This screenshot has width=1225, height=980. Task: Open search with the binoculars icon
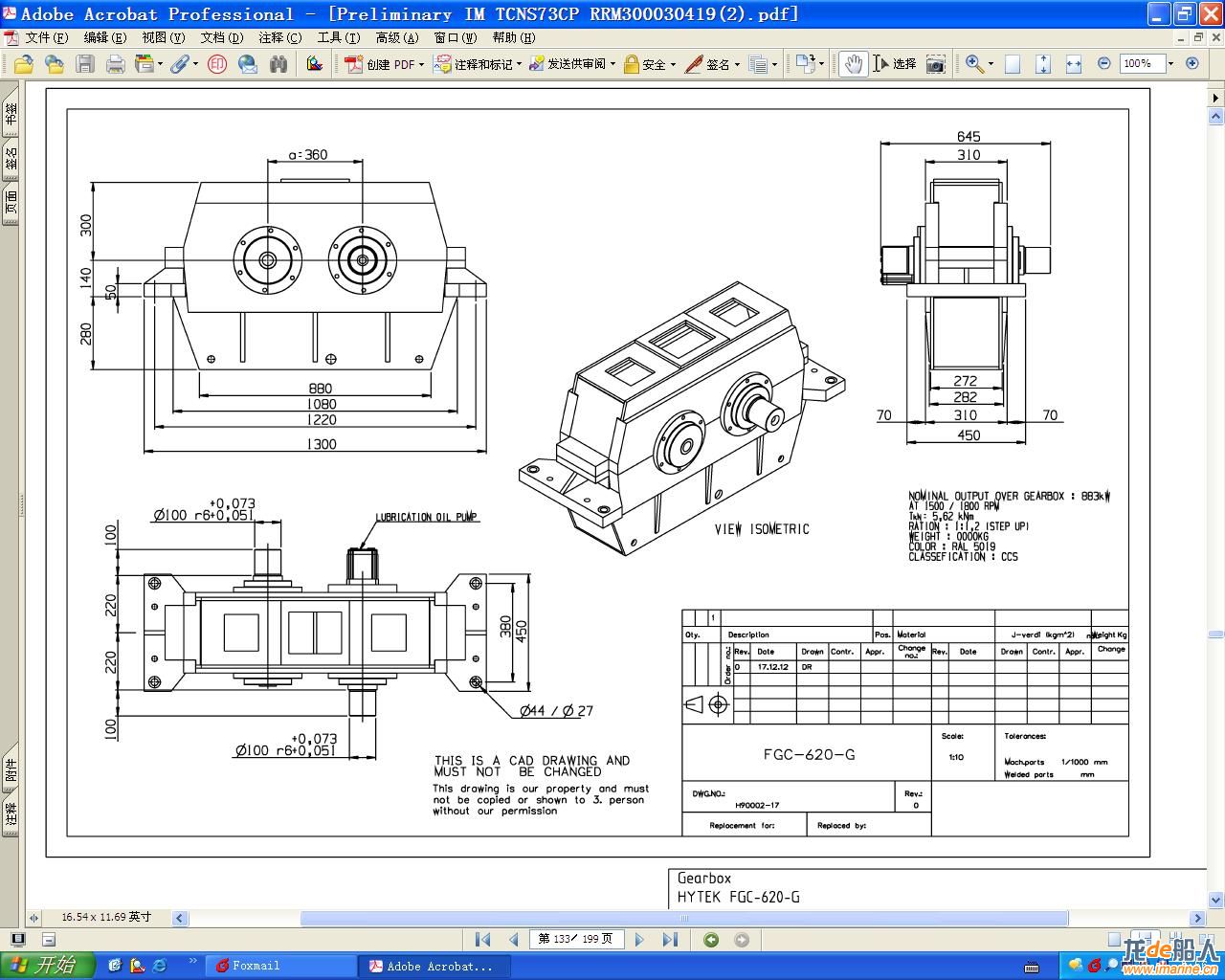click(278, 64)
